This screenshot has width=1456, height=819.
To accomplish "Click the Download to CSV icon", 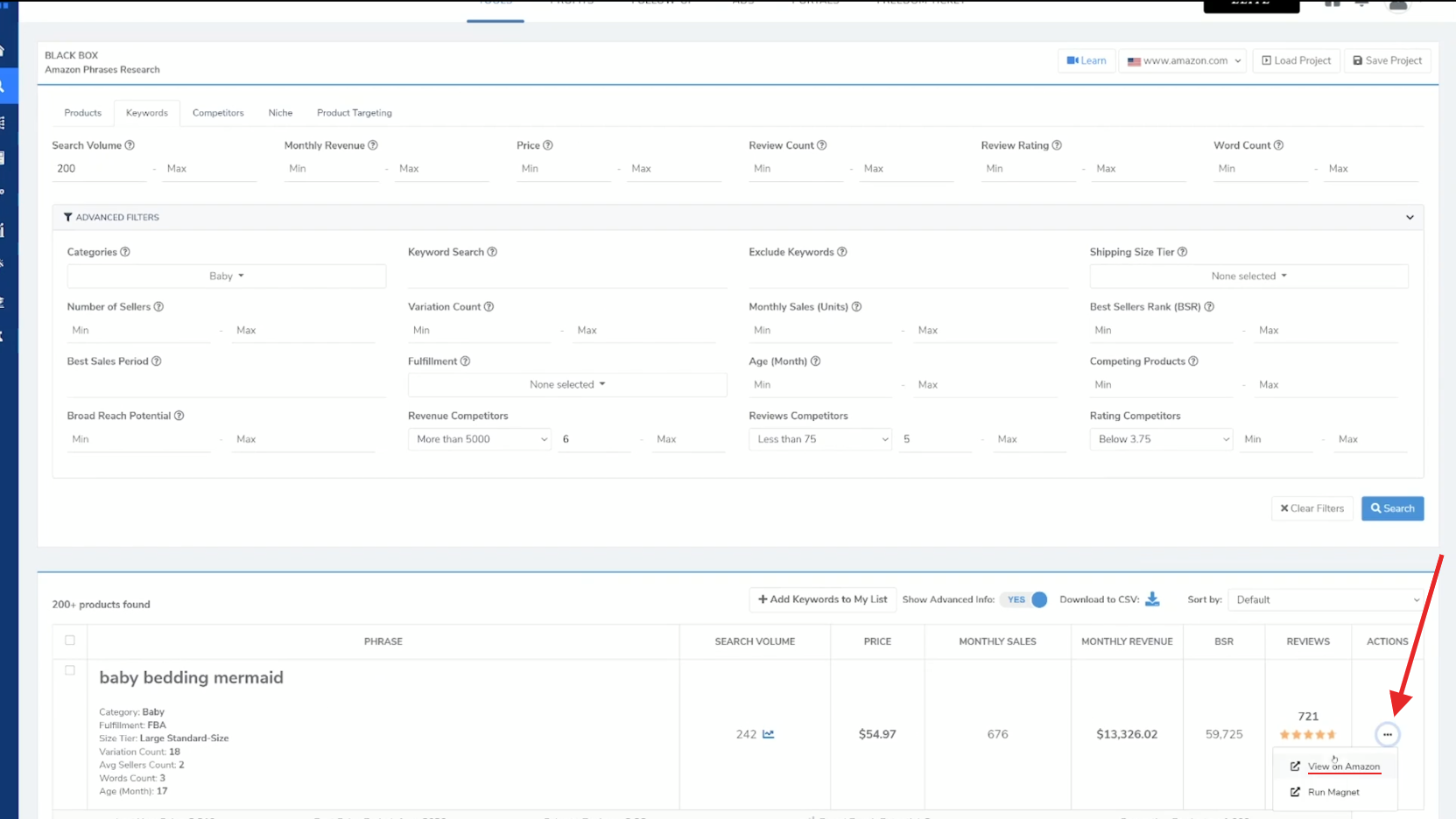I will click(1152, 599).
